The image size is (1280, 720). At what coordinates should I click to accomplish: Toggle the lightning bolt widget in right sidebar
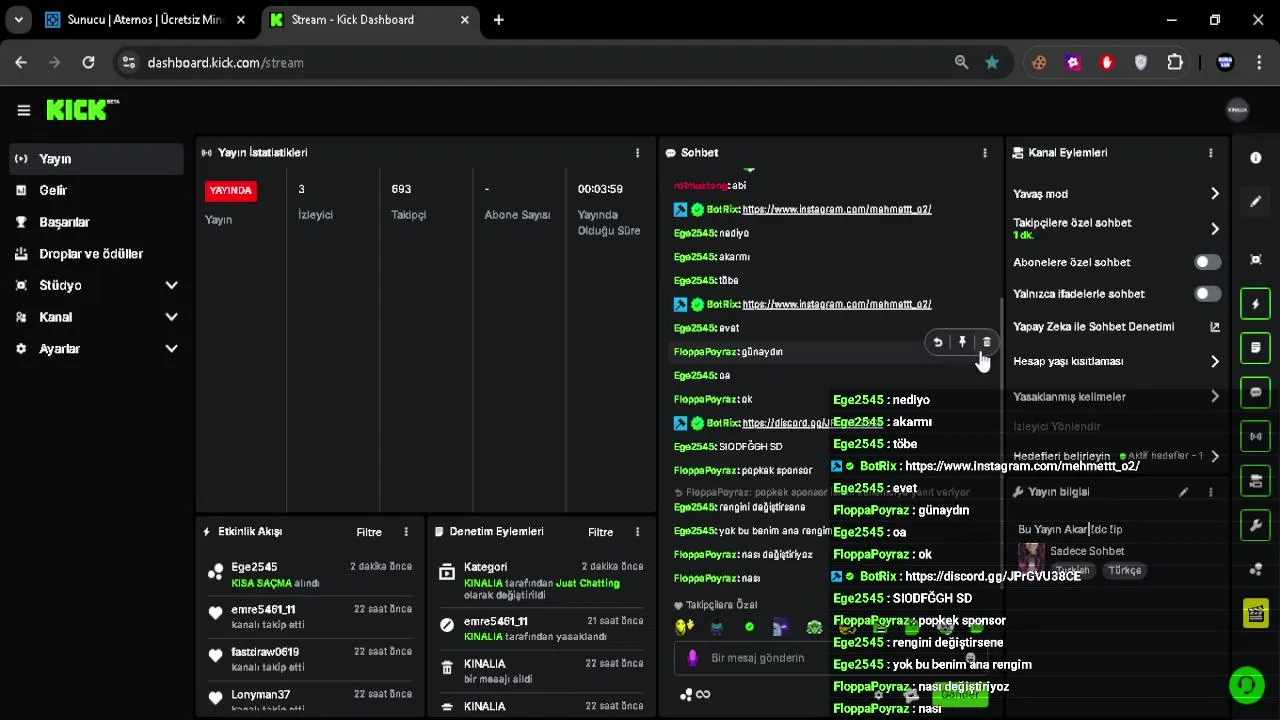[1256, 304]
